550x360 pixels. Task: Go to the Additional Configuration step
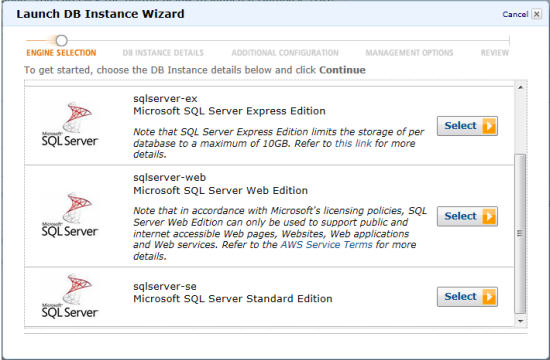coord(285,53)
